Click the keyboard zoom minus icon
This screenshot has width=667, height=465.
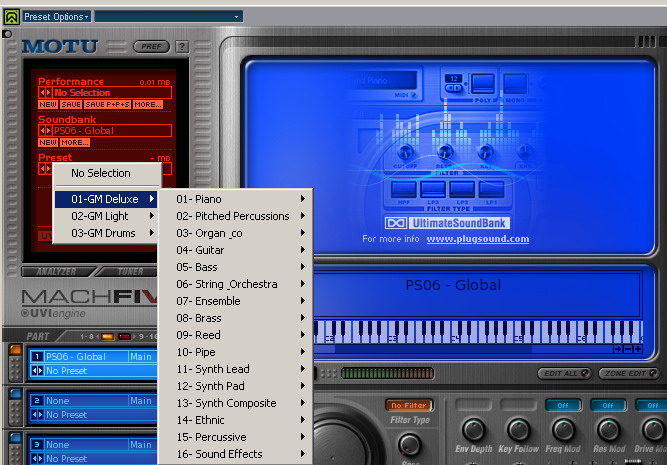[627, 349]
